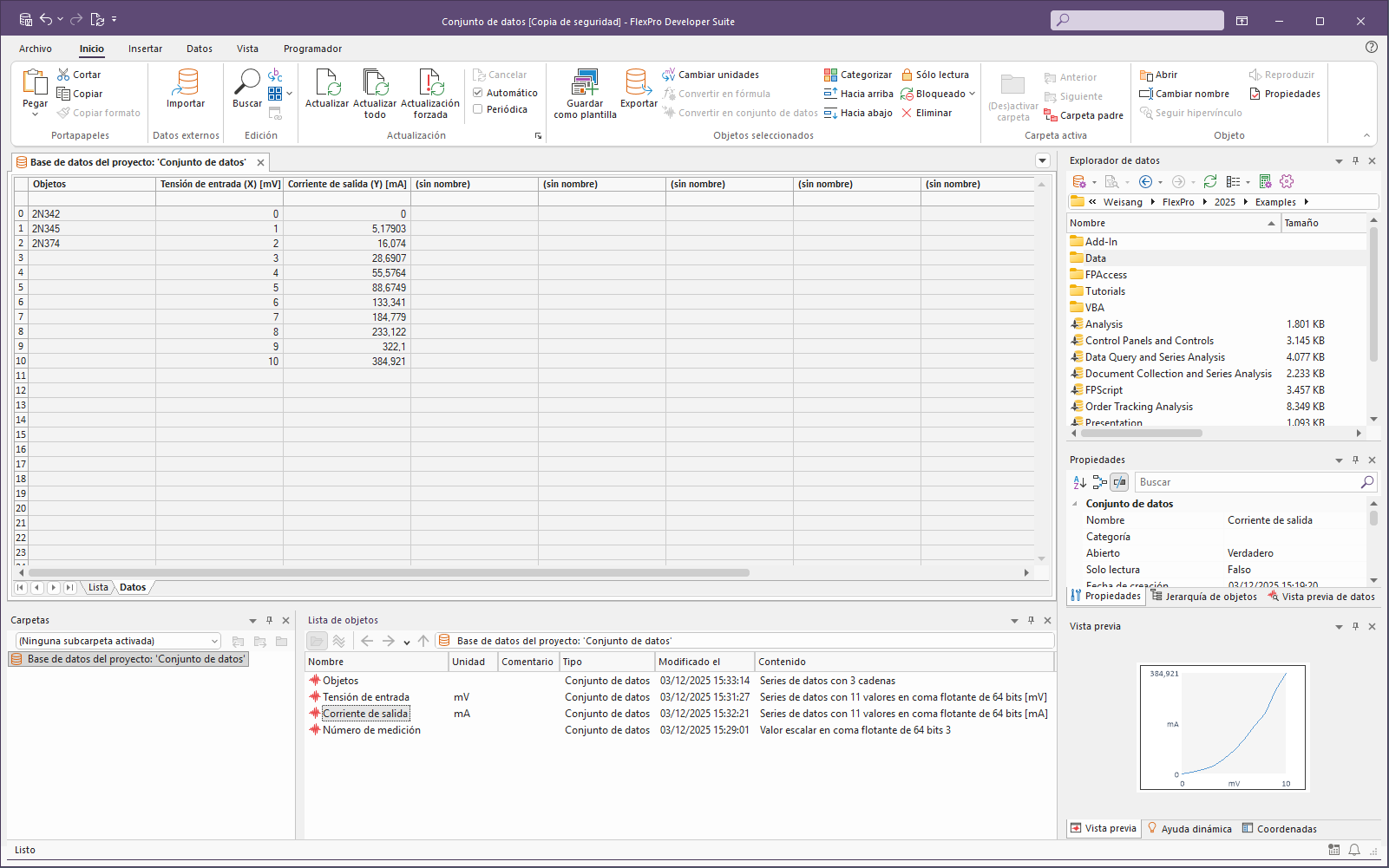Click the Buscar field in Propiedades
This screenshot has width=1389, height=868.
click(1247, 482)
